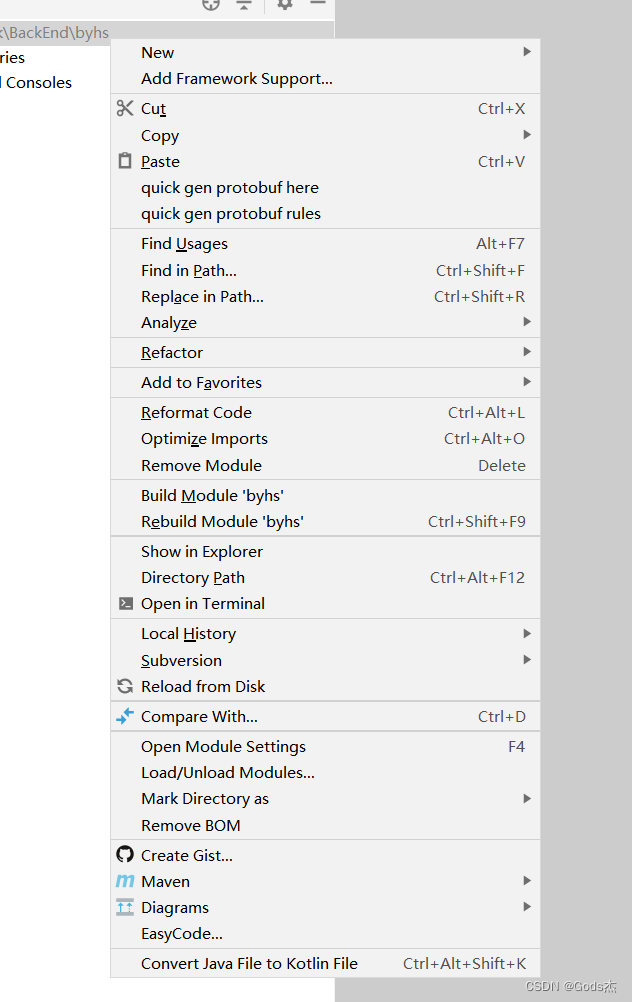Click the Alt+F7 shortcut text
Image resolution: width=632 pixels, height=1002 pixels.
coord(500,243)
